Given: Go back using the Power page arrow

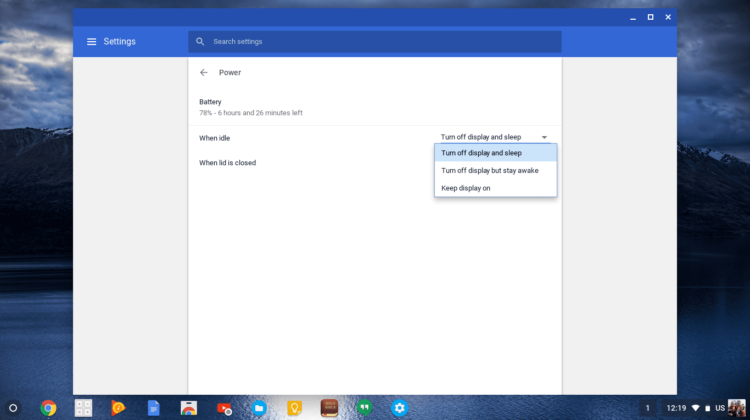Looking at the screenshot, I should click(x=204, y=72).
